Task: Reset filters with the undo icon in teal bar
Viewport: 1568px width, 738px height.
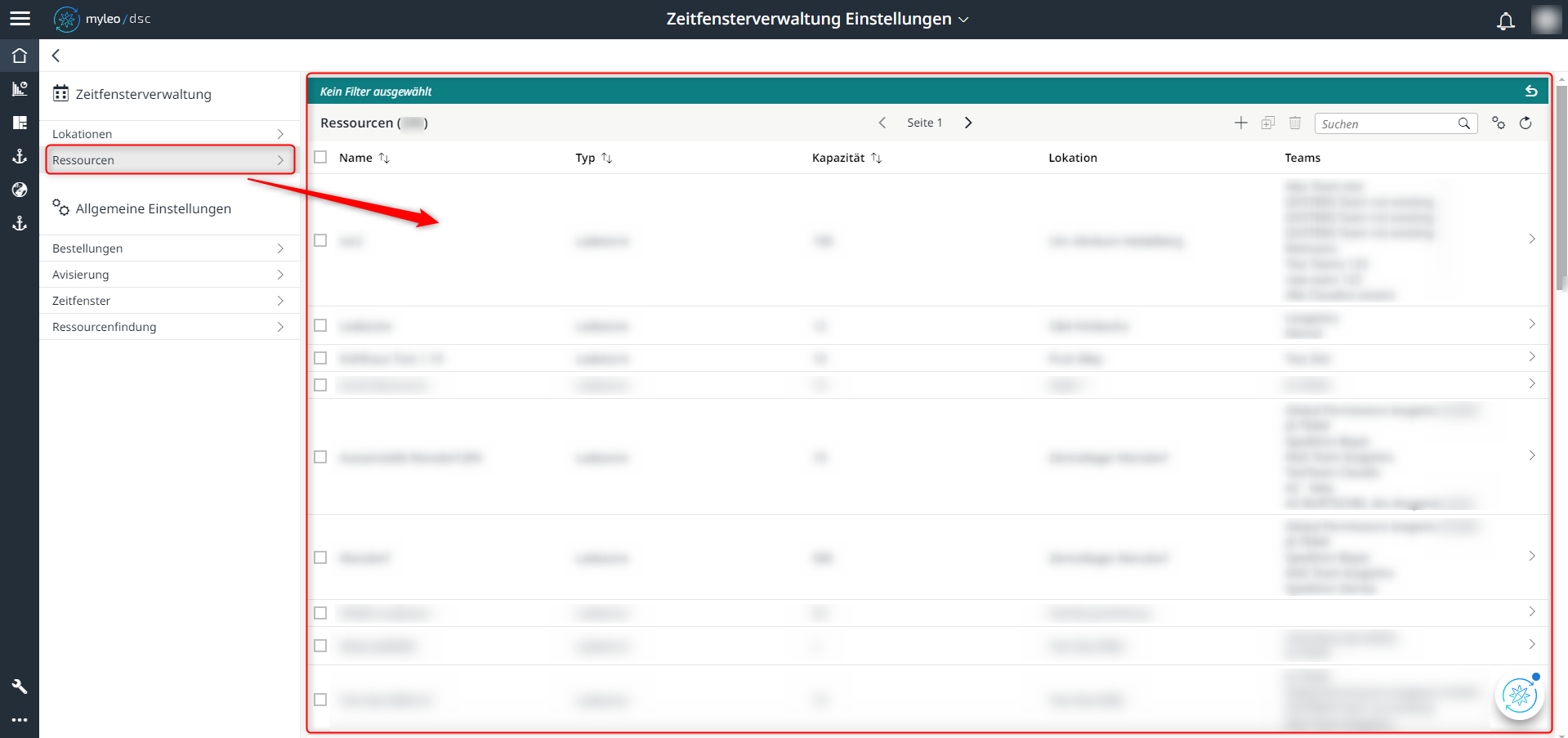Action: coord(1530,90)
